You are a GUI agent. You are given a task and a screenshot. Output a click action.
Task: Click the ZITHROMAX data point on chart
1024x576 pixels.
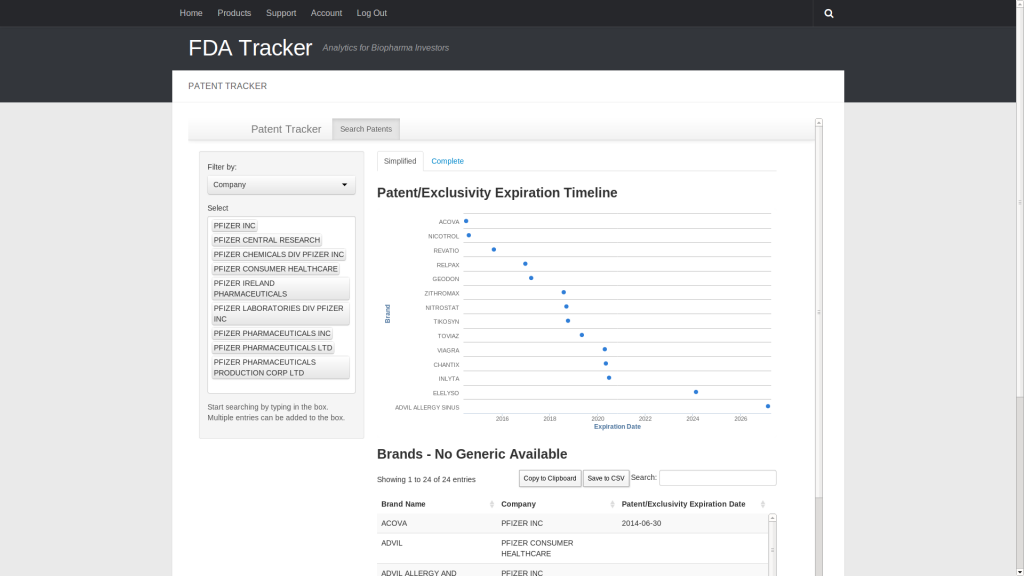564,293
